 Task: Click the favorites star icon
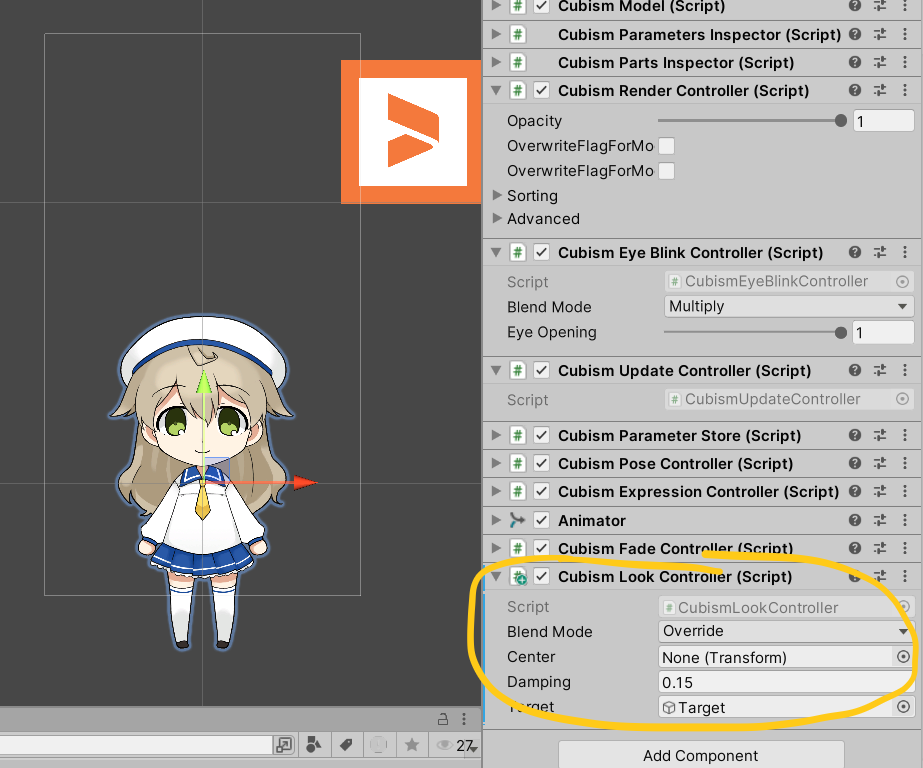pos(412,745)
